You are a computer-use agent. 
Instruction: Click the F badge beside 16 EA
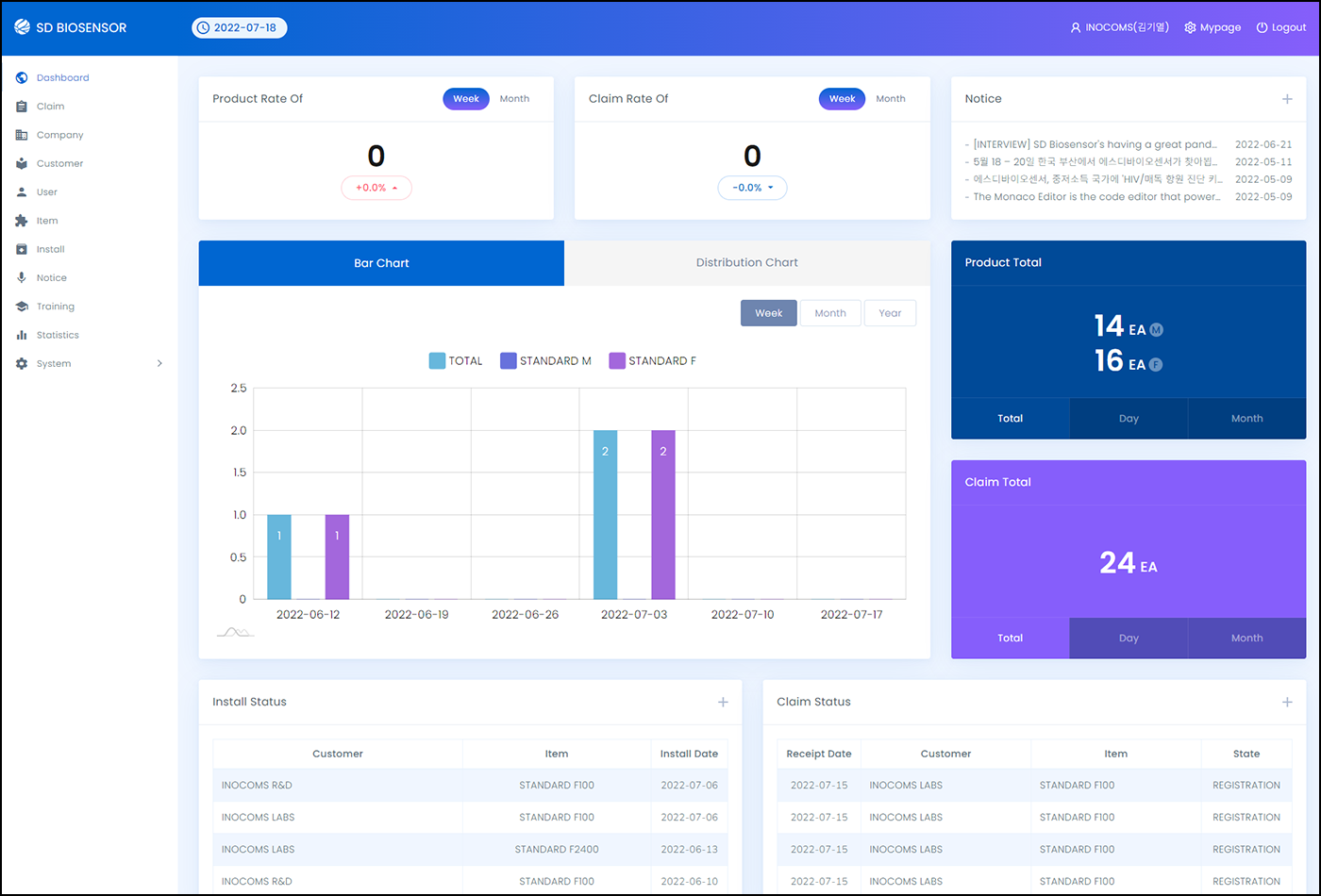click(x=1156, y=364)
